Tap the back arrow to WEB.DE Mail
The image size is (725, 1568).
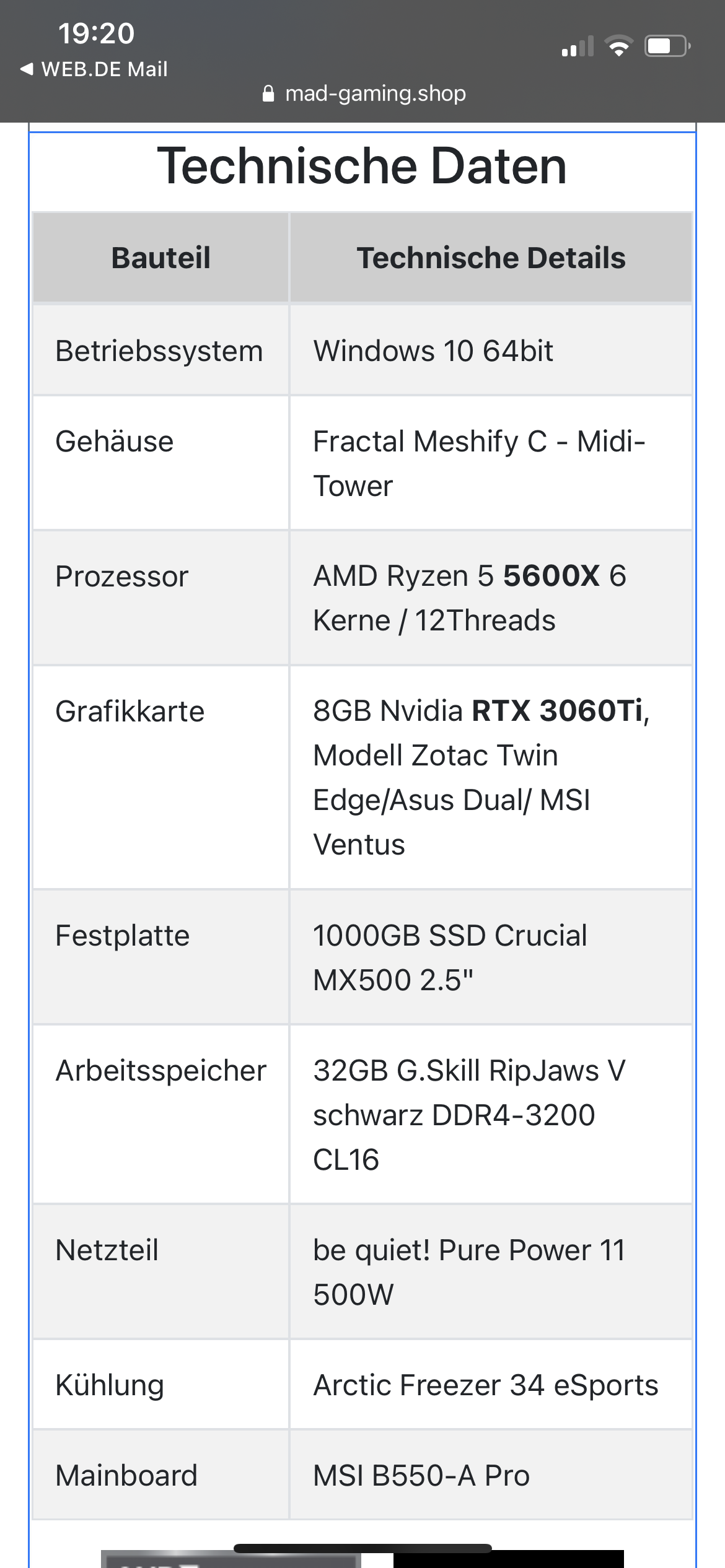(x=27, y=69)
